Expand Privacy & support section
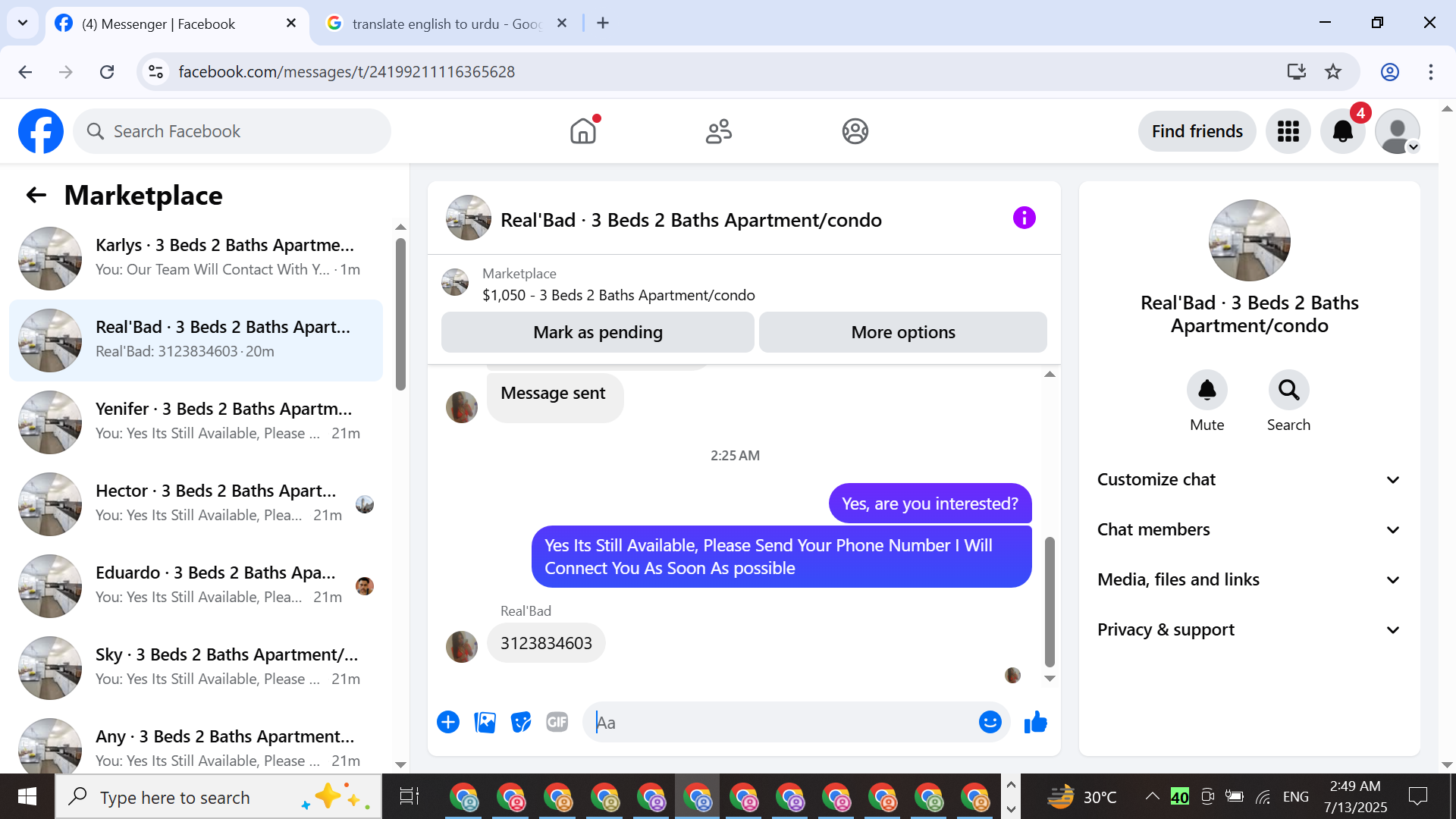1456x819 pixels. 1249,629
